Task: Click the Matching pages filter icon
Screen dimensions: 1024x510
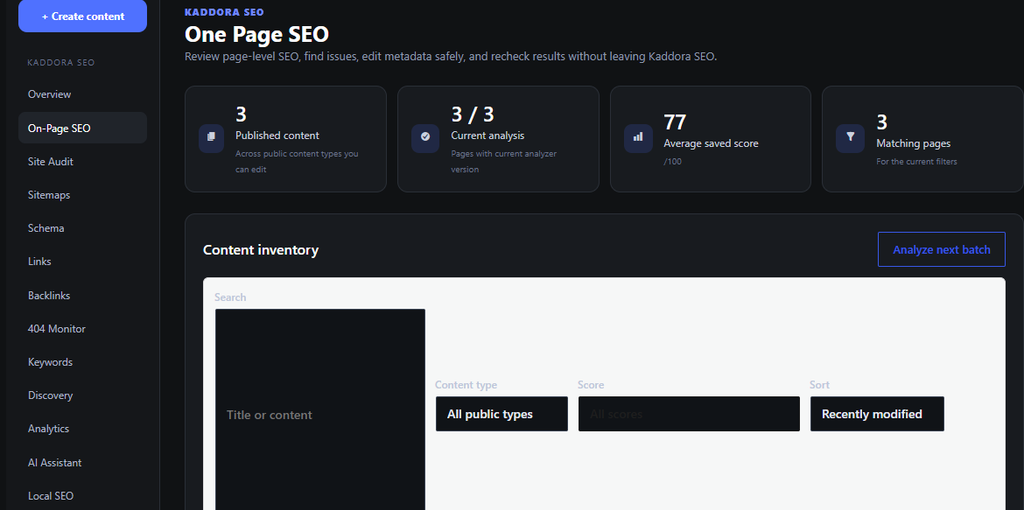Action: 850,138
